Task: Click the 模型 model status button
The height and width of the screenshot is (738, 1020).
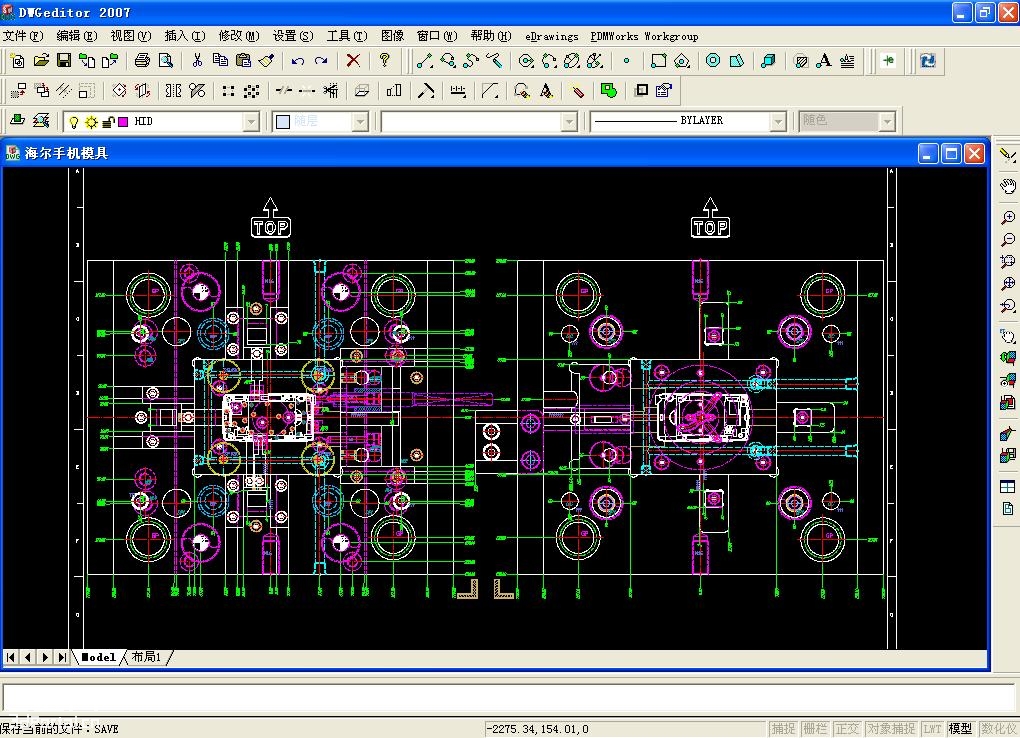Action: coord(960,729)
